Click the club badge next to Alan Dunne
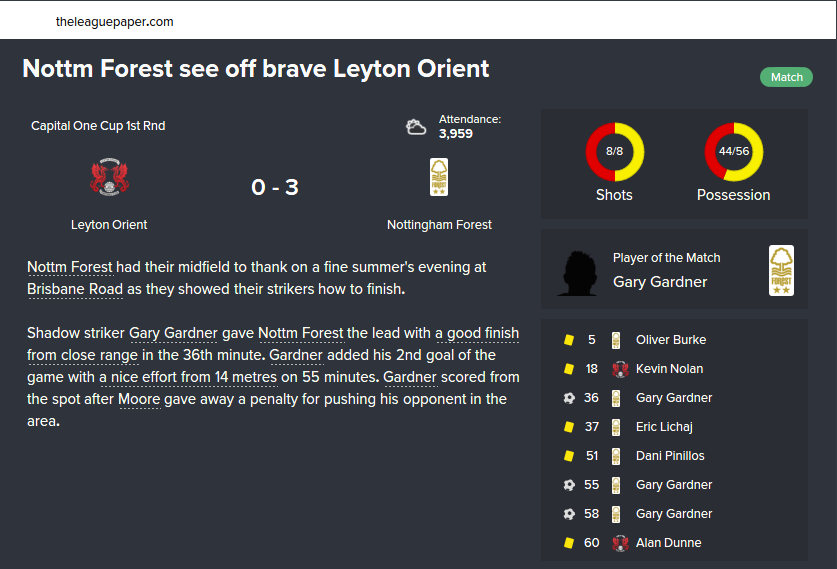 click(x=619, y=543)
